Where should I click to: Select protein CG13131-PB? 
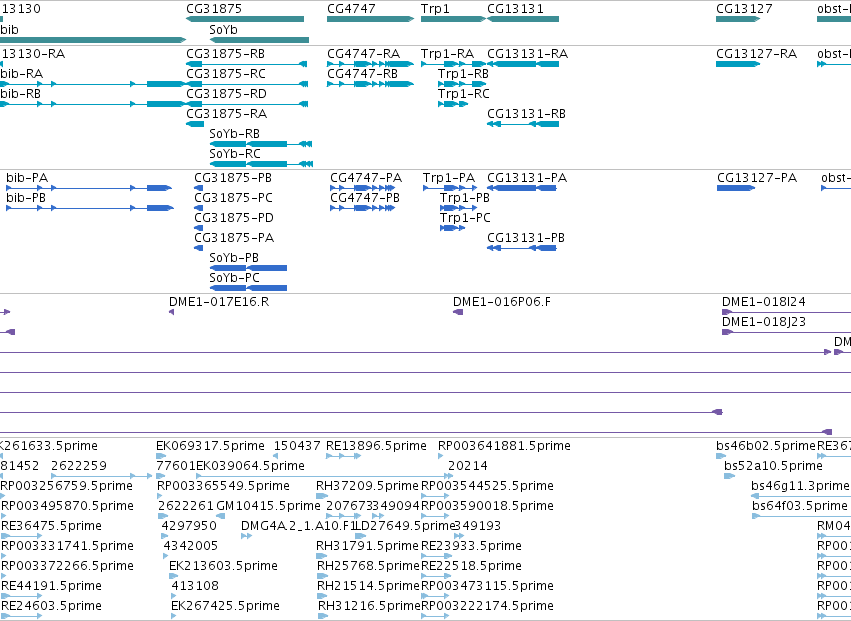click(x=526, y=238)
